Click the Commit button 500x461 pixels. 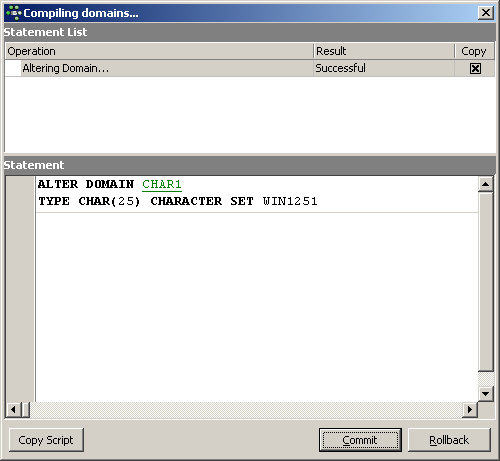[360, 440]
